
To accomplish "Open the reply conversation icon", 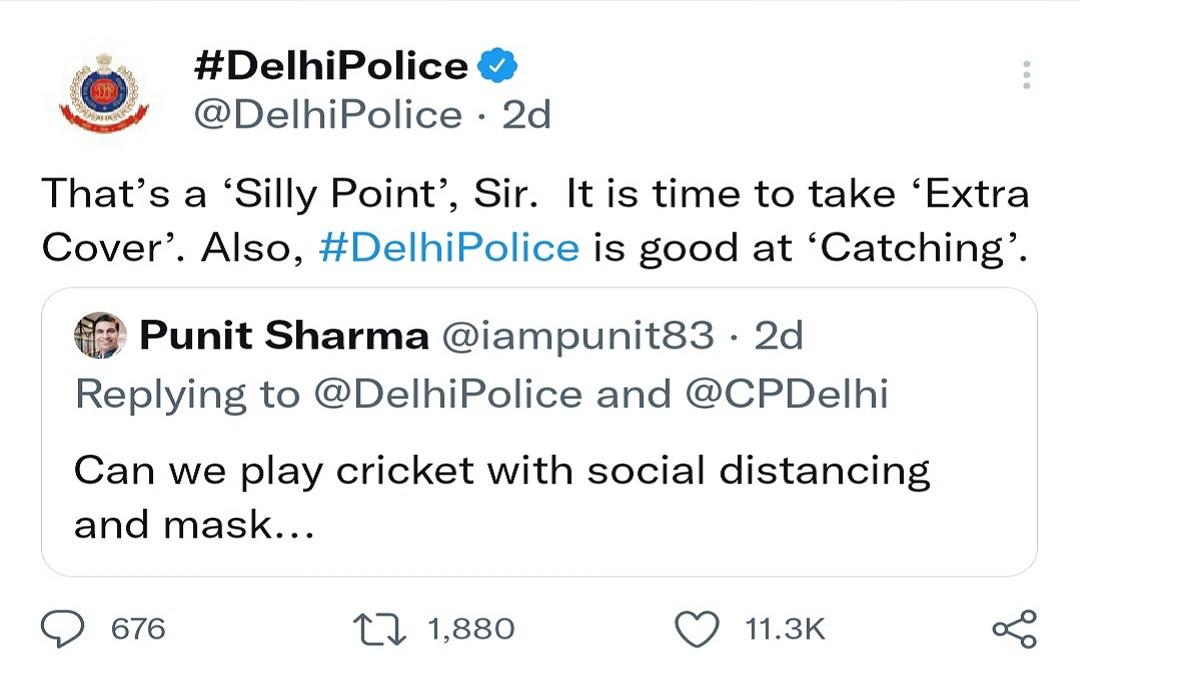I will point(62,629).
